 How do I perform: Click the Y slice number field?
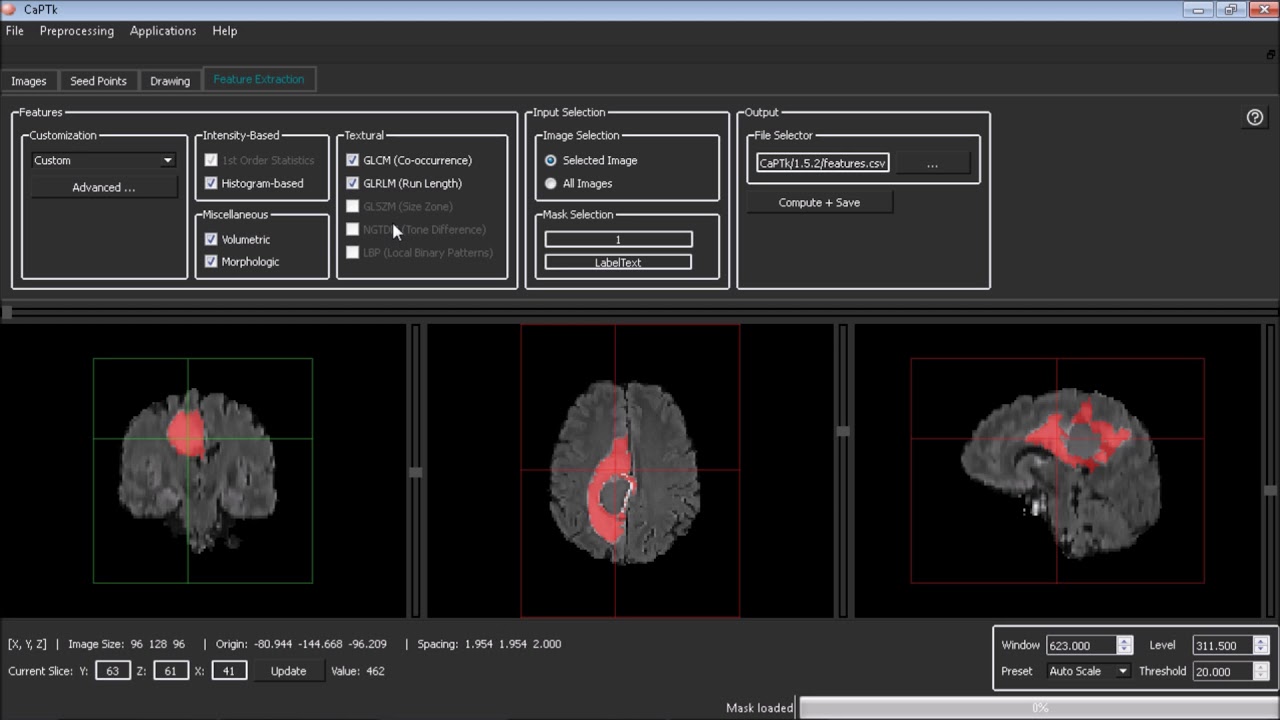[113, 671]
